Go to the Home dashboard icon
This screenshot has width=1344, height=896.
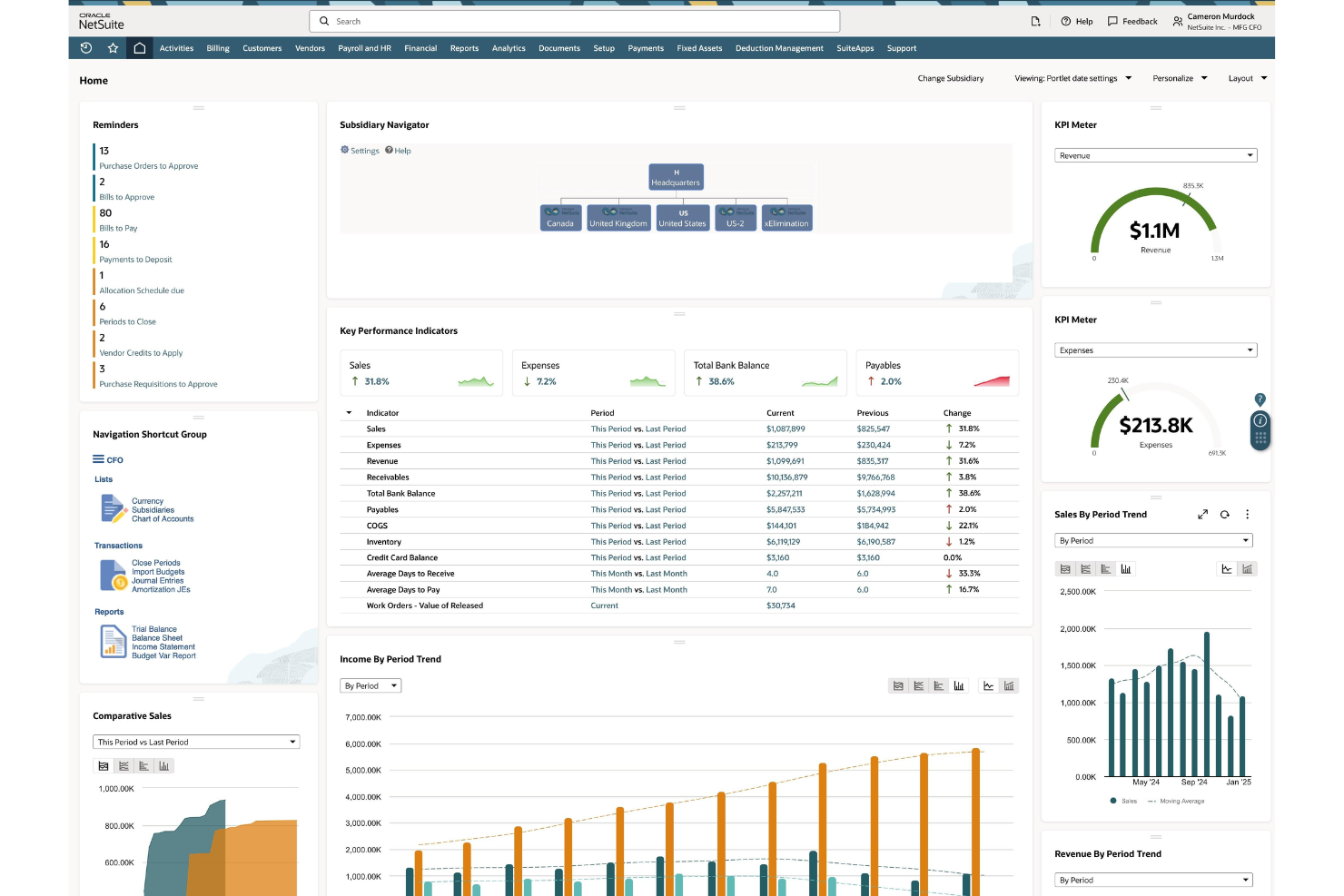140,48
